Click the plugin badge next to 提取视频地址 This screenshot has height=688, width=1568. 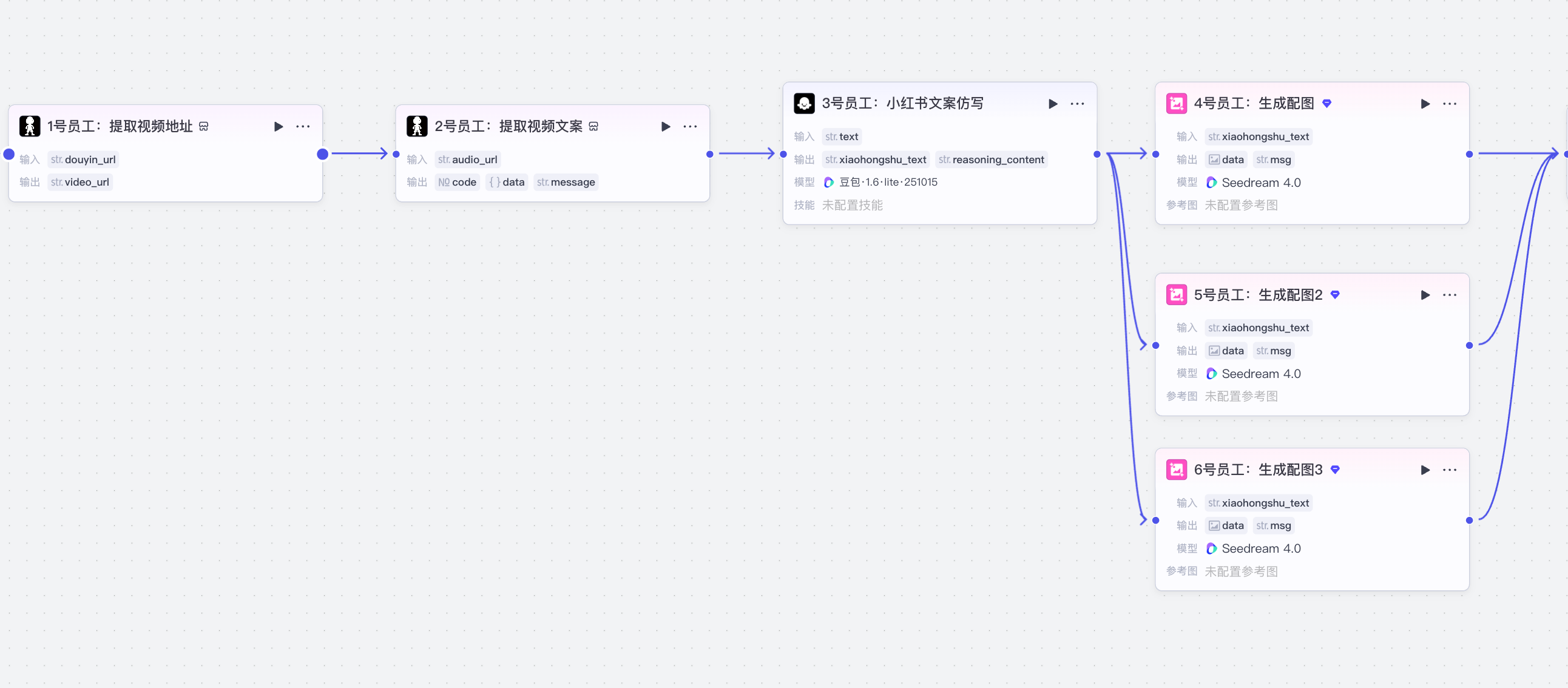(204, 127)
